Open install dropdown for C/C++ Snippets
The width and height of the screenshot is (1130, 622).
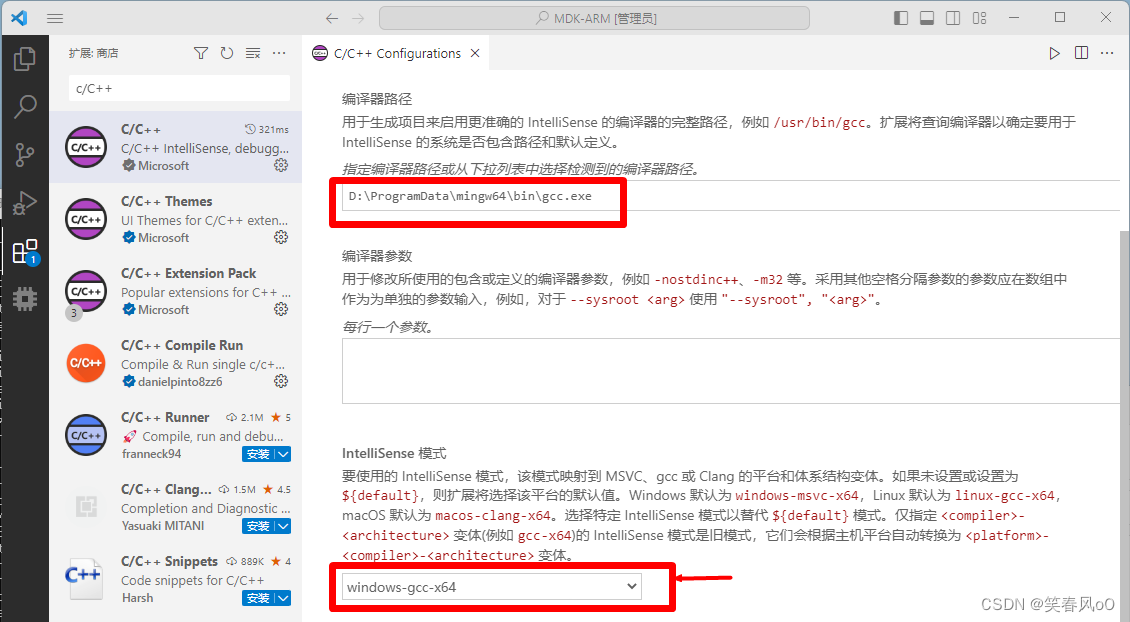(284, 598)
